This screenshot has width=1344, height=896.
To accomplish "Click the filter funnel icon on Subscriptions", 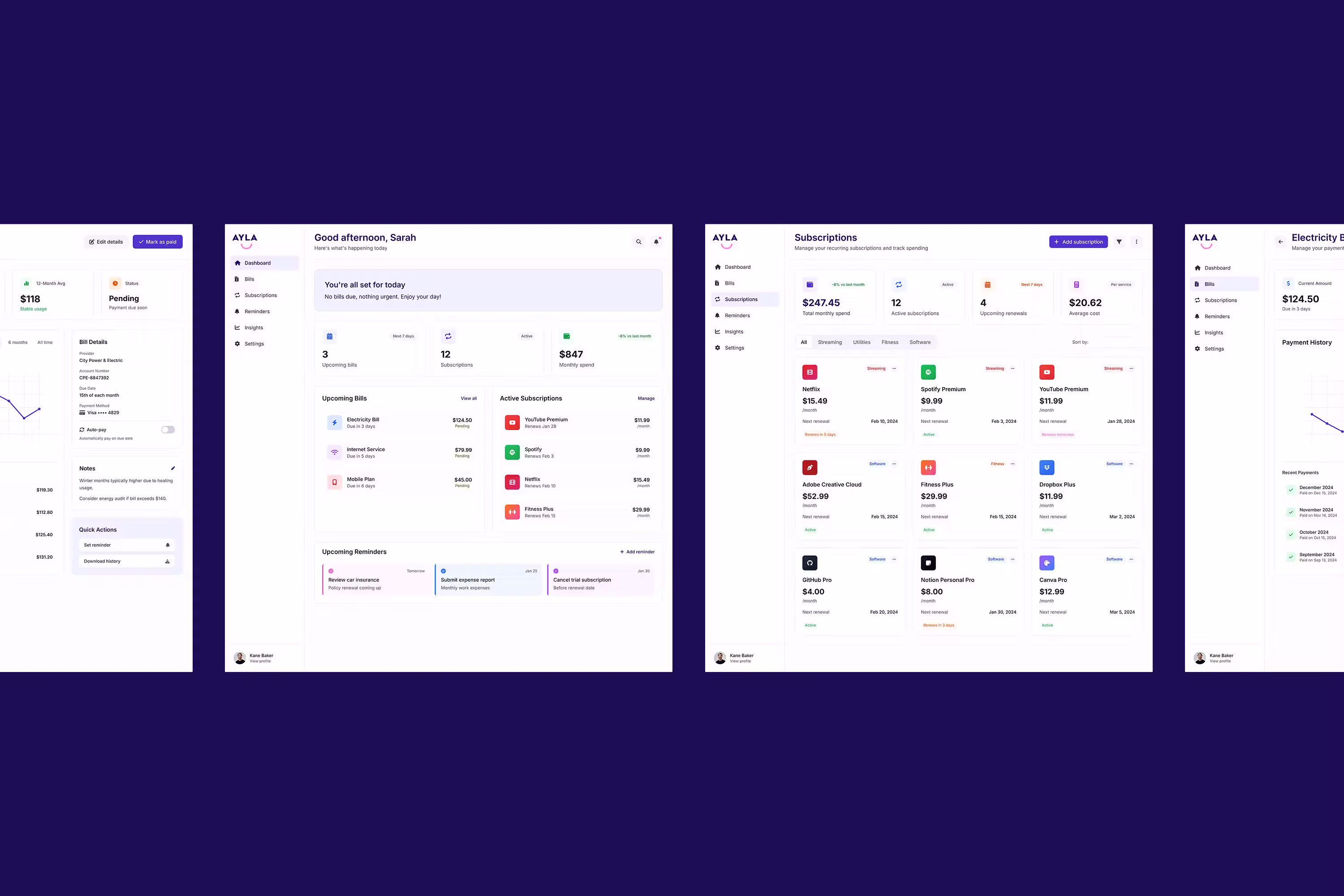I will coord(1119,242).
